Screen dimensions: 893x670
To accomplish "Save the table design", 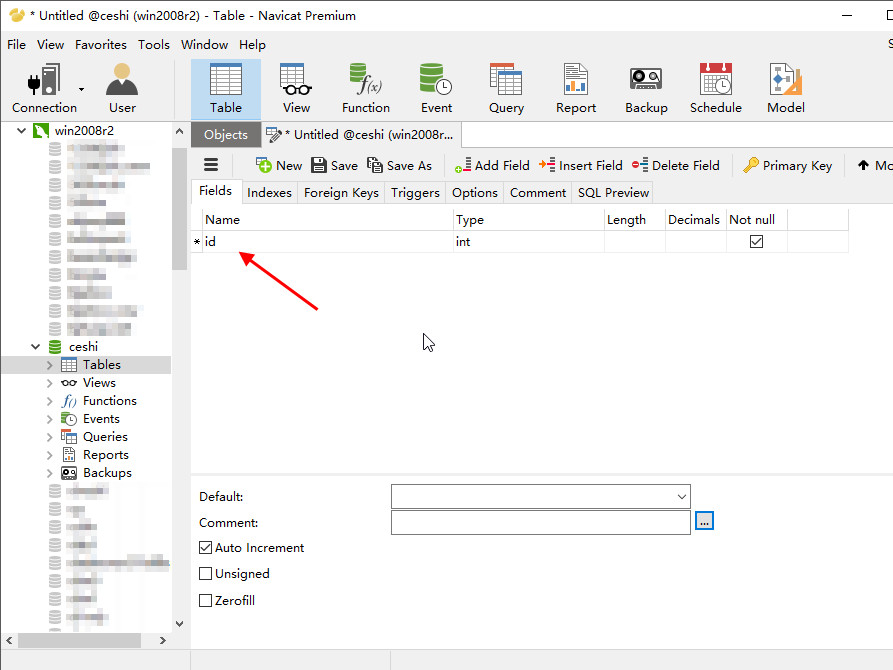I will coord(335,165).
